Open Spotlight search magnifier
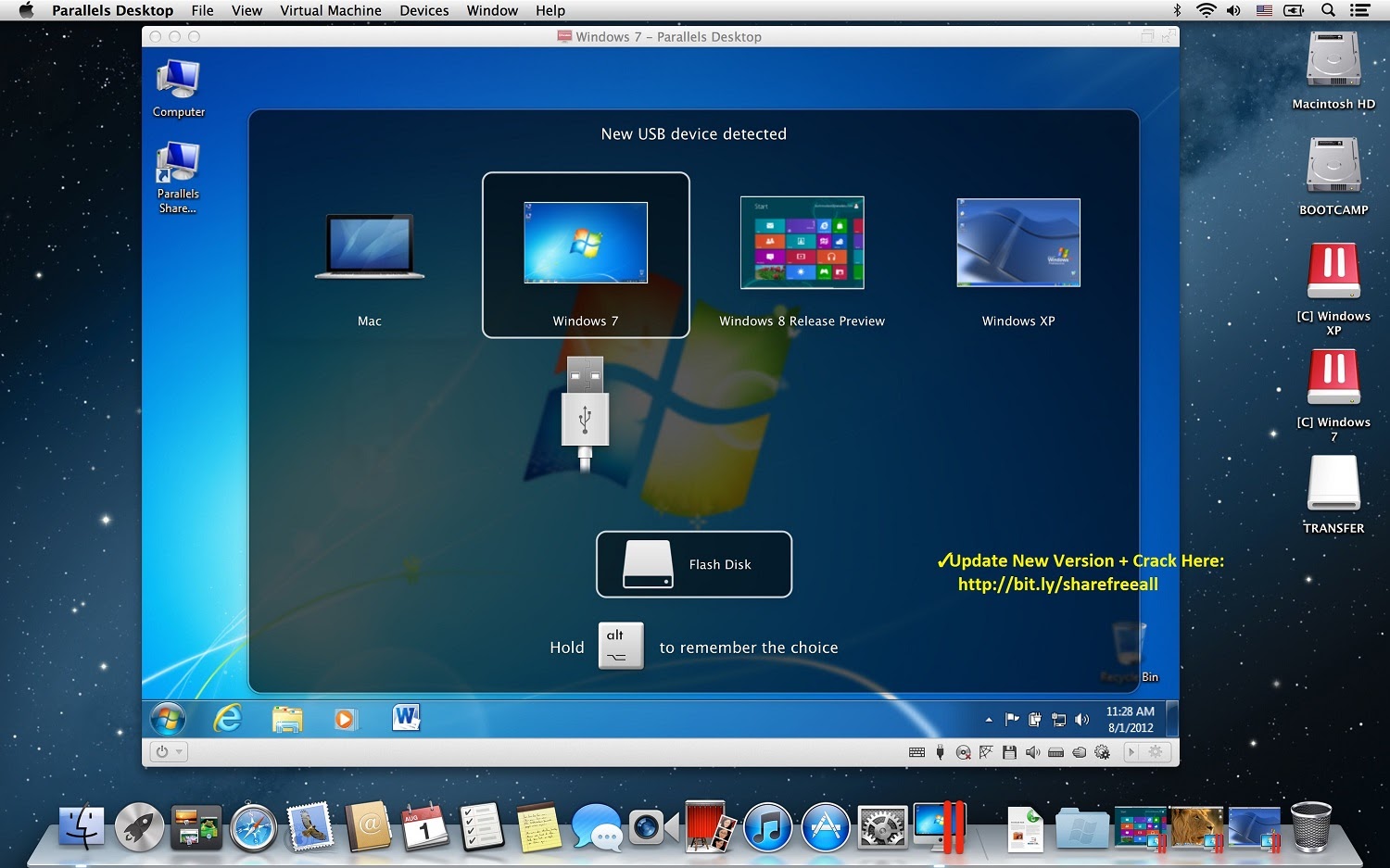Screen dimensions: 1390x868 click(x=1328, y=10)
